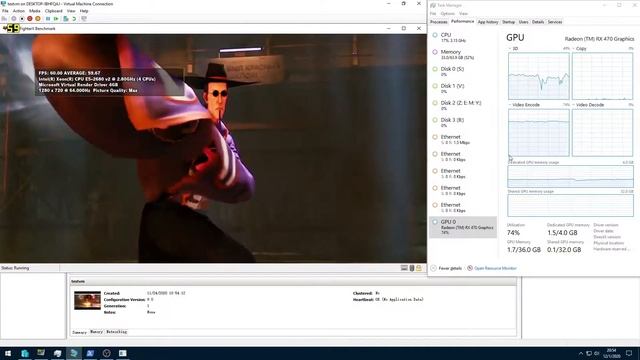Select Disk 0 (S:) in sidebar

(463, 71)
